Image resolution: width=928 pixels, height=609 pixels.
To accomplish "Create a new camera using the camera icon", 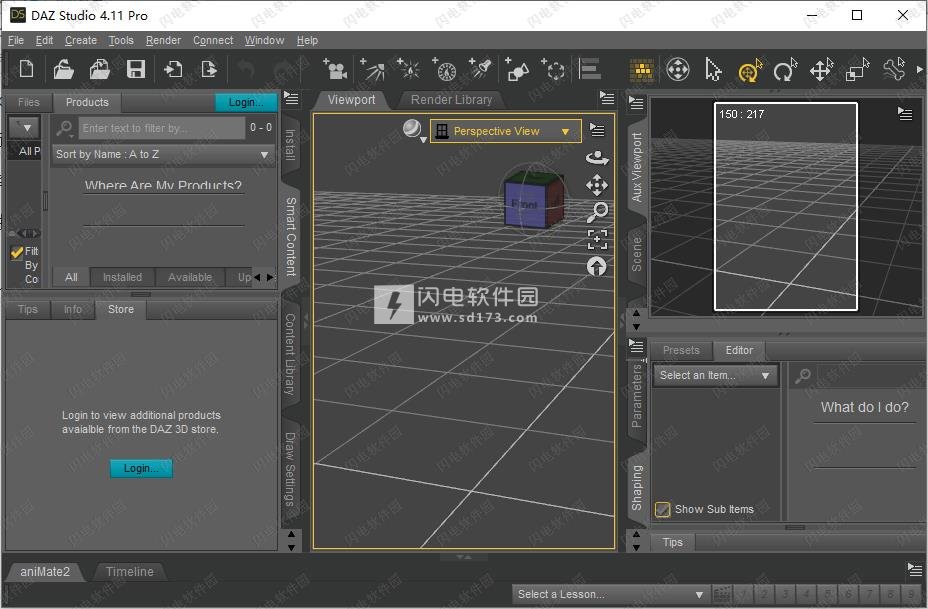I will [x=335, y=69].
